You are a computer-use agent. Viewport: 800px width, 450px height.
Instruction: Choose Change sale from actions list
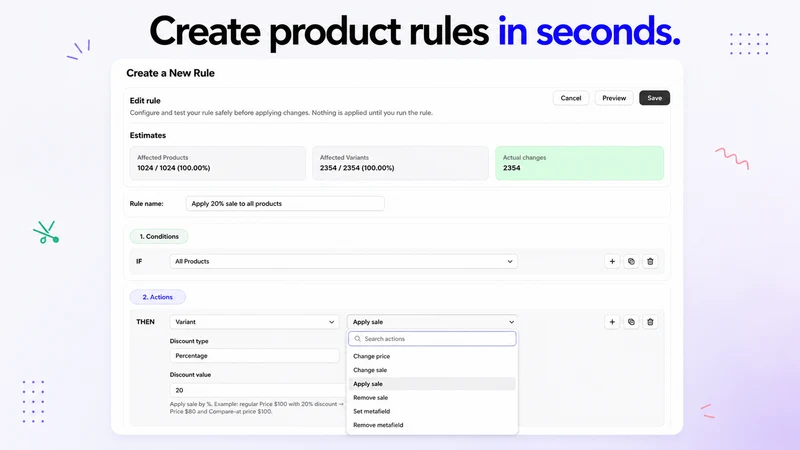(x=432, y=370)
